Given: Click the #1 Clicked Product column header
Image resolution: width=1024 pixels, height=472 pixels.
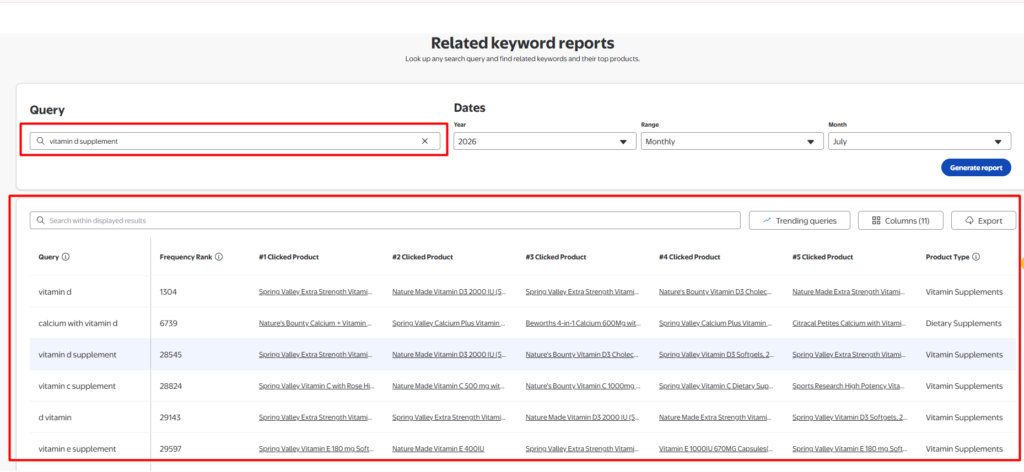Looking at the screenshot, I should (x=289, y=257).
